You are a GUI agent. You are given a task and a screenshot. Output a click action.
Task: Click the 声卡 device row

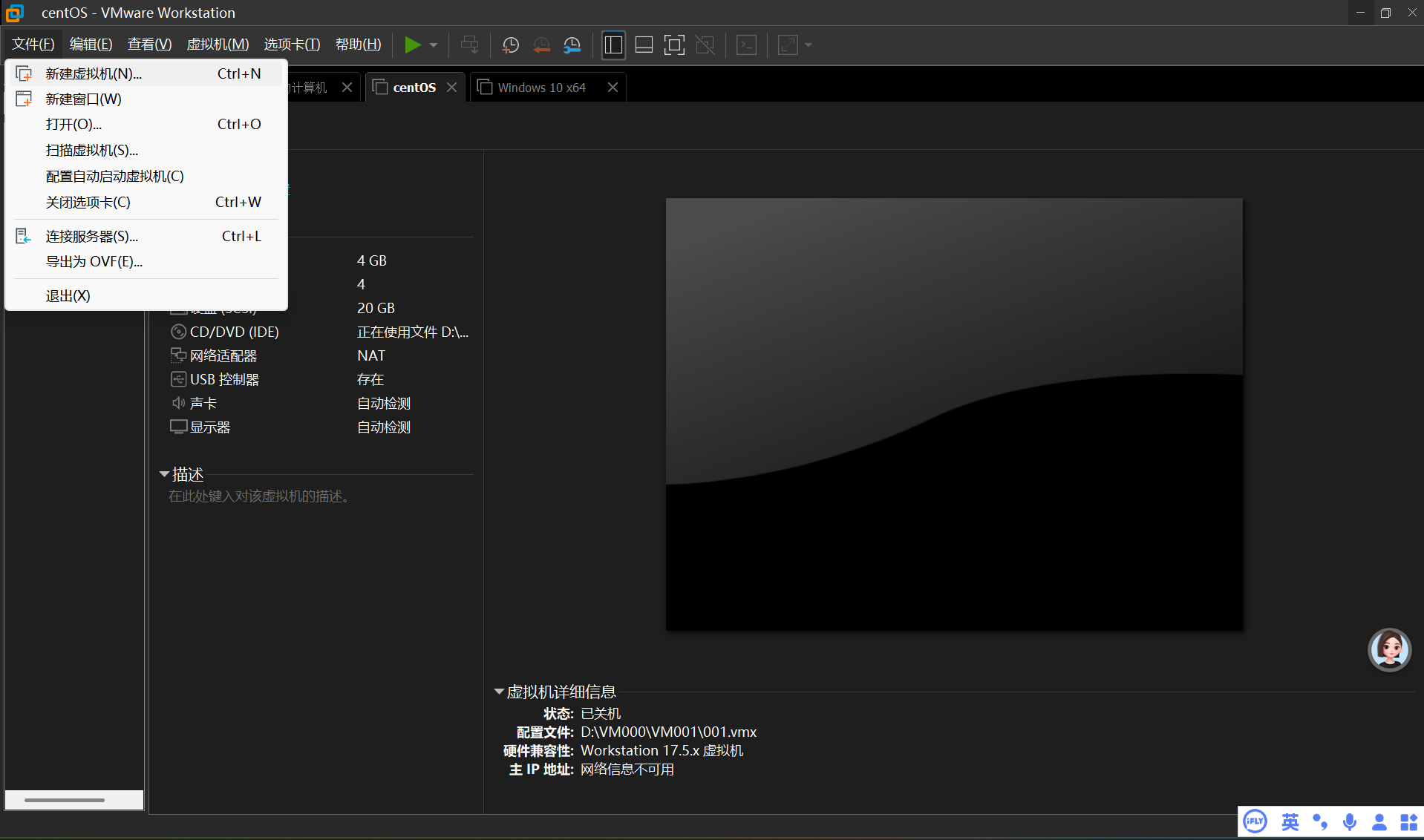coord(321,403)
